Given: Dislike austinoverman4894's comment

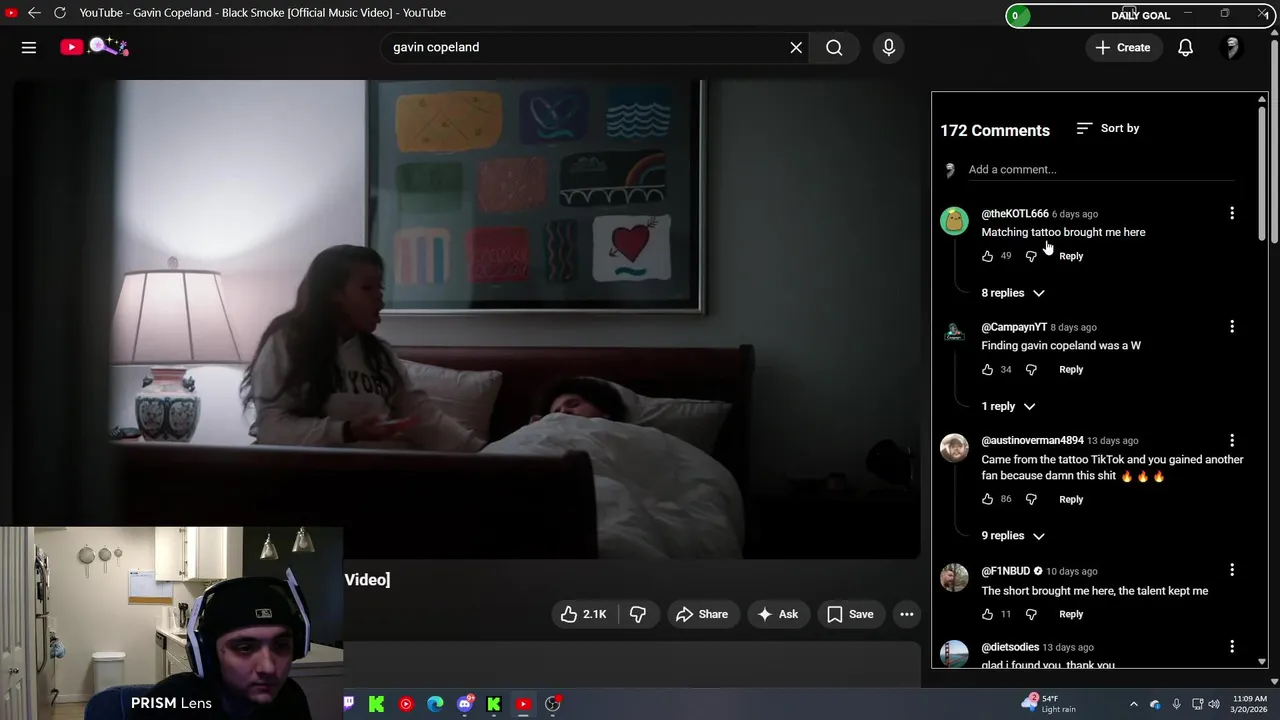Looking at the screenshot, I should (1031, 499).
